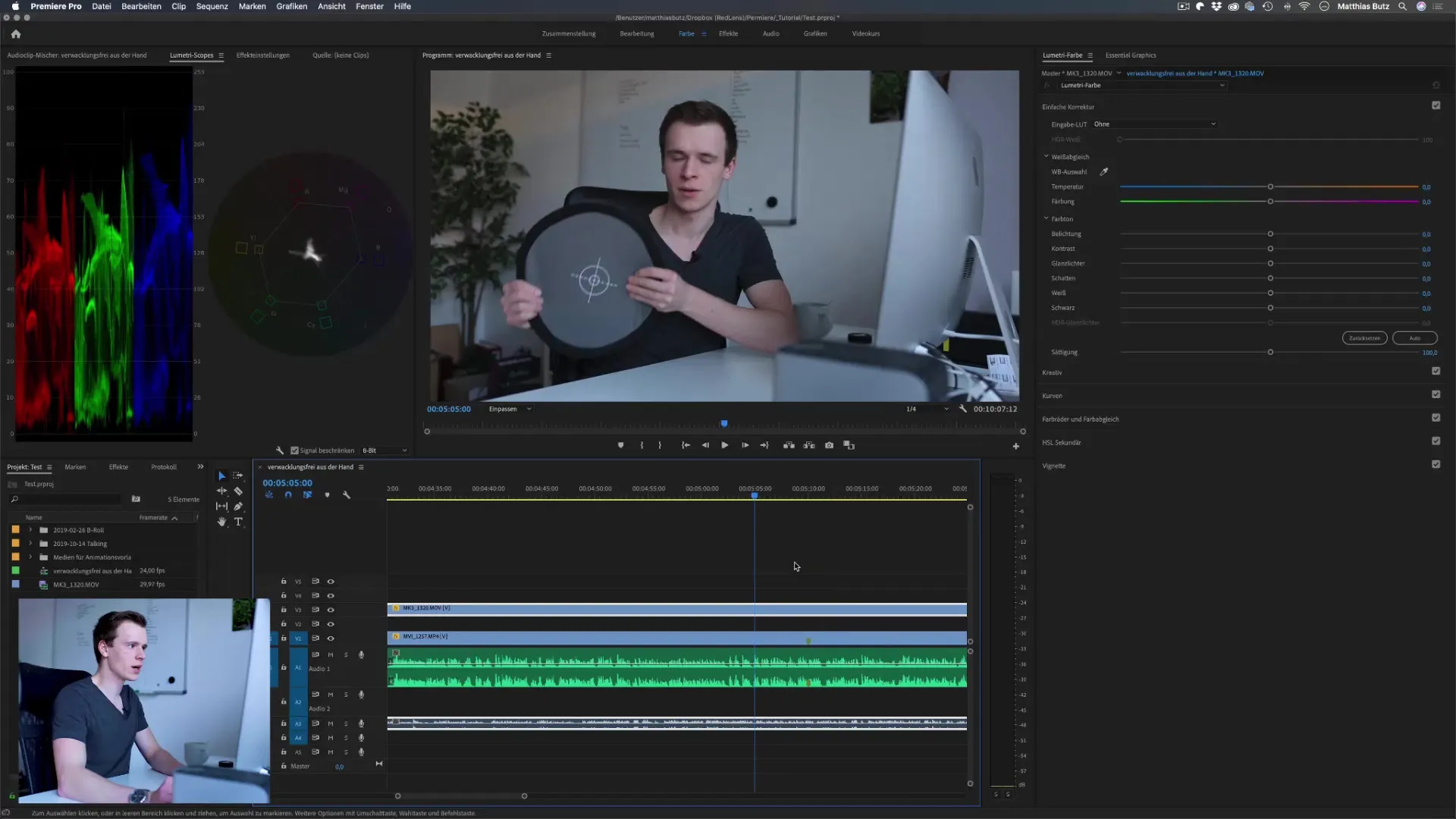Click the Extract button
This screenshot has height=819, width=1456.
pyautogui.click(x=809, y=446)
